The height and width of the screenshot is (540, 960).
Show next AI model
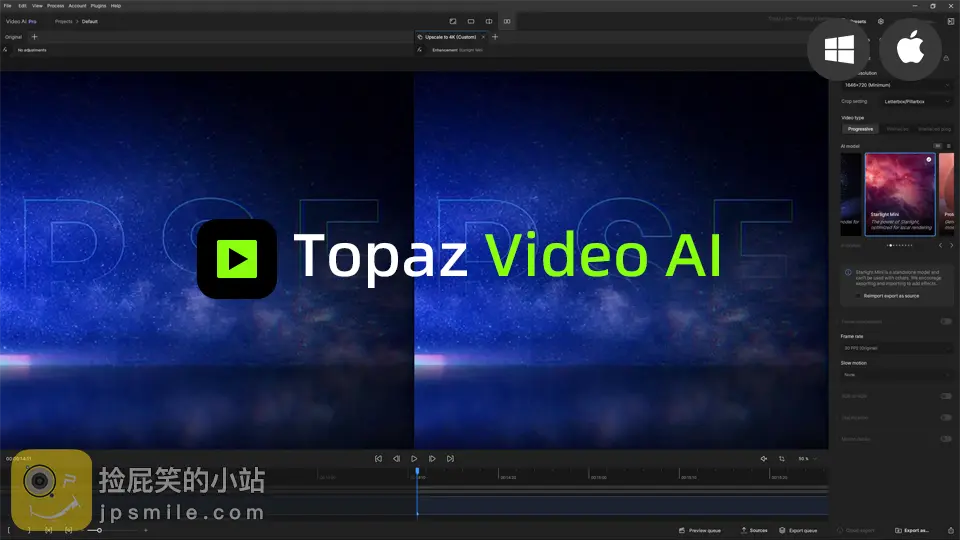tap(951, 246)
